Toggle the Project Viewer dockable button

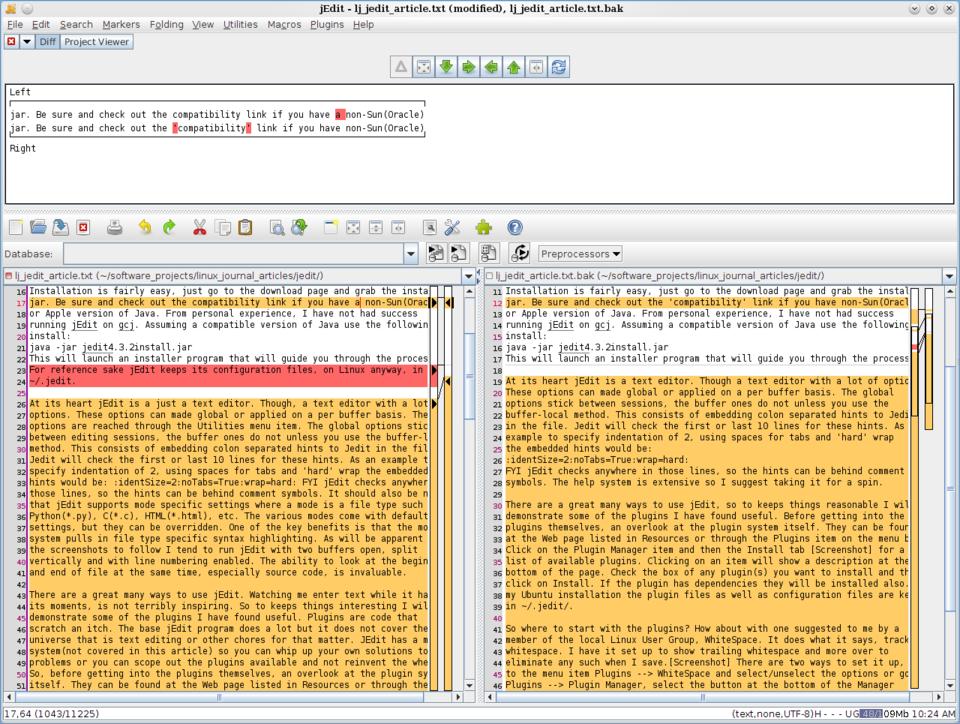[x=96, y=42]
